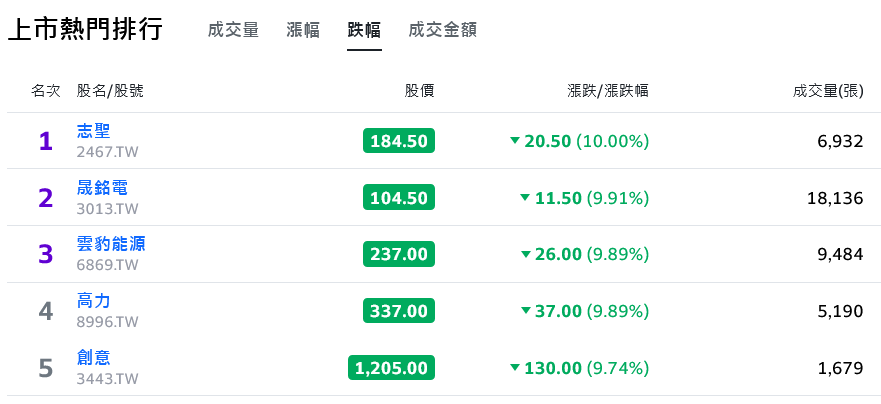Open the 志聖 stock link
Image resolution: width=881 pixels, height=404 pixels.
click(94, 131)
